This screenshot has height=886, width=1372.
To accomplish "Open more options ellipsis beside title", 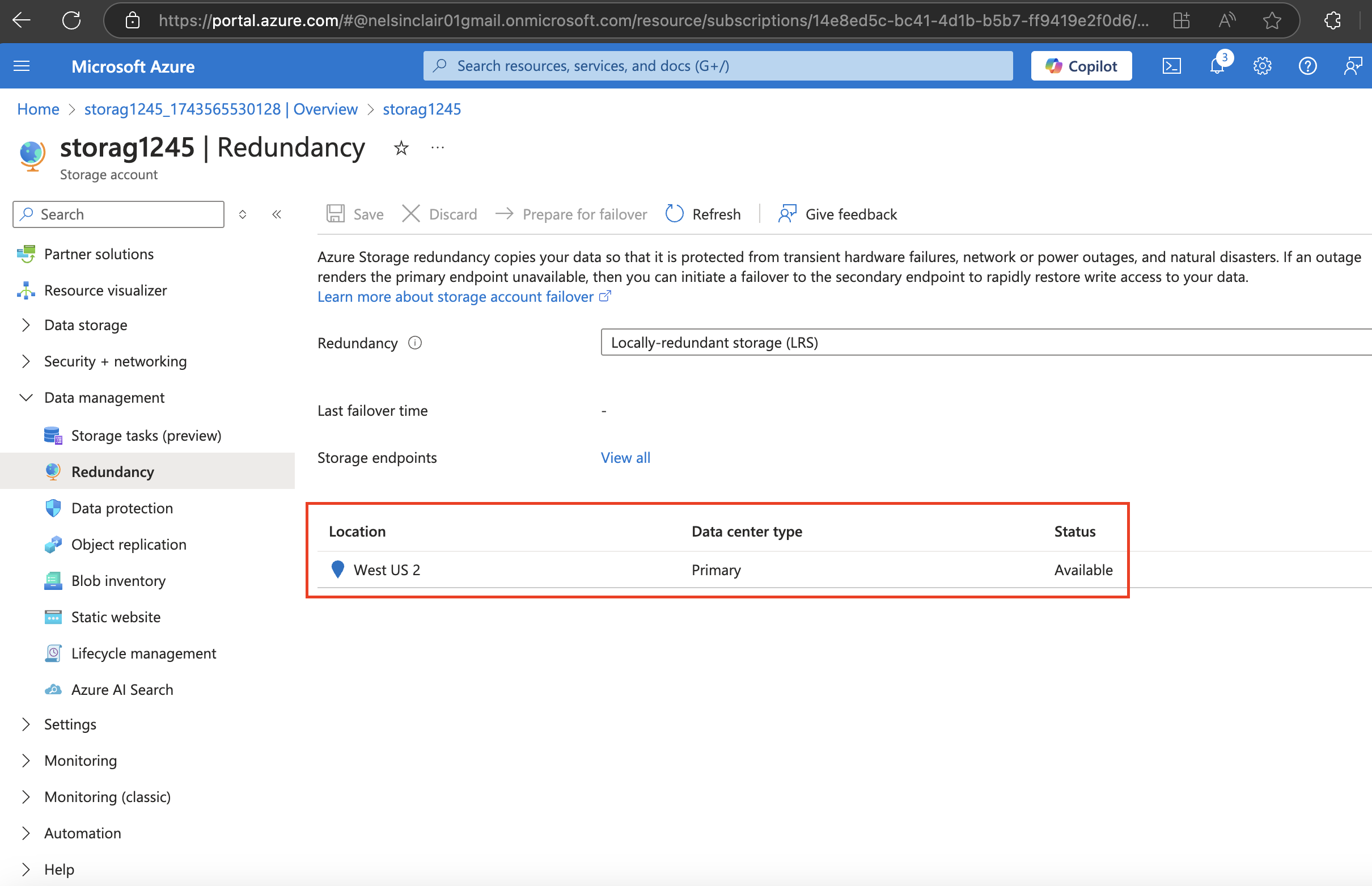I will click(x=438, y=148).
